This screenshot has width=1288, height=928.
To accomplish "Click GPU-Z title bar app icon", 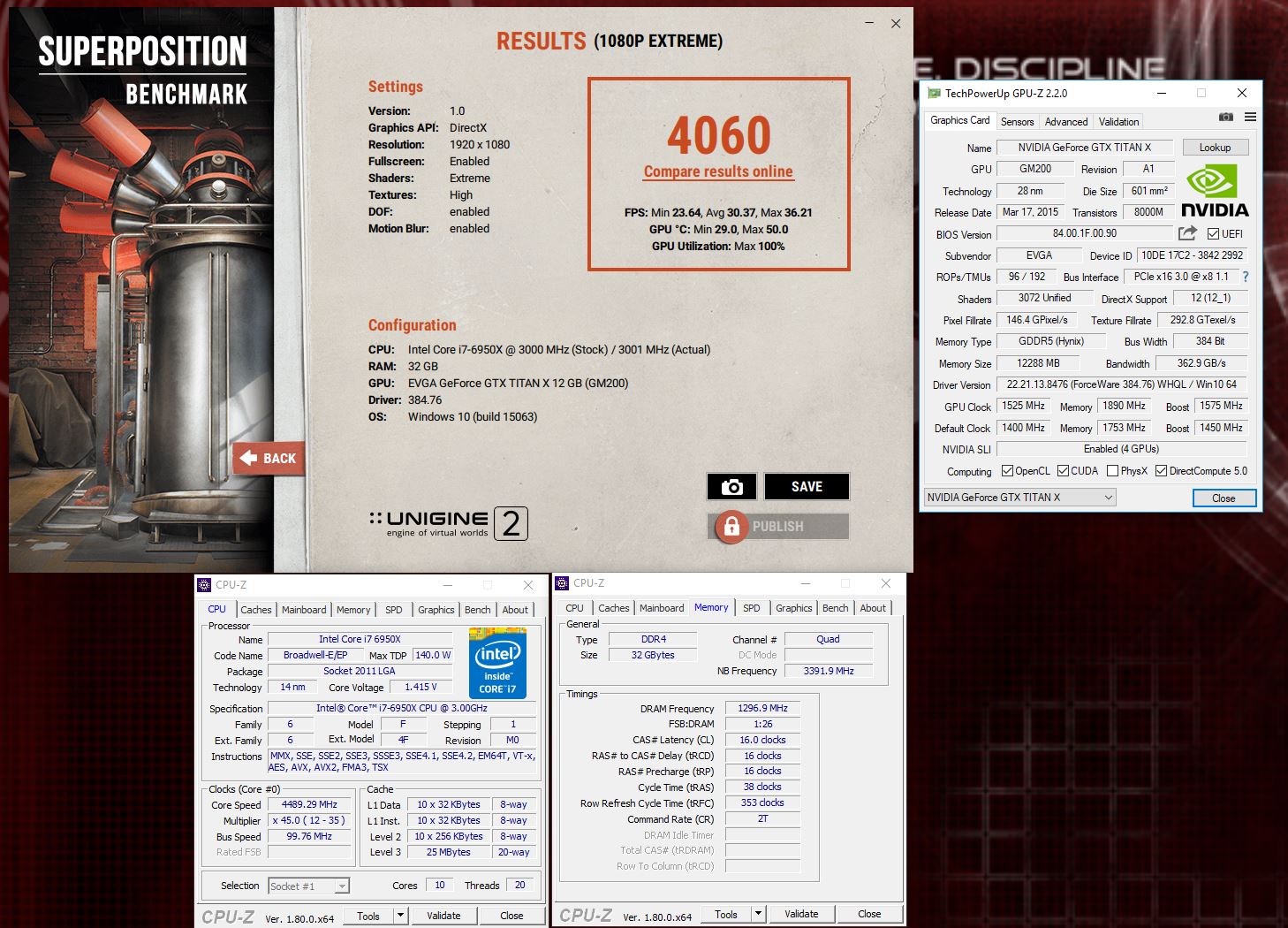I will (x=934, y=93).
